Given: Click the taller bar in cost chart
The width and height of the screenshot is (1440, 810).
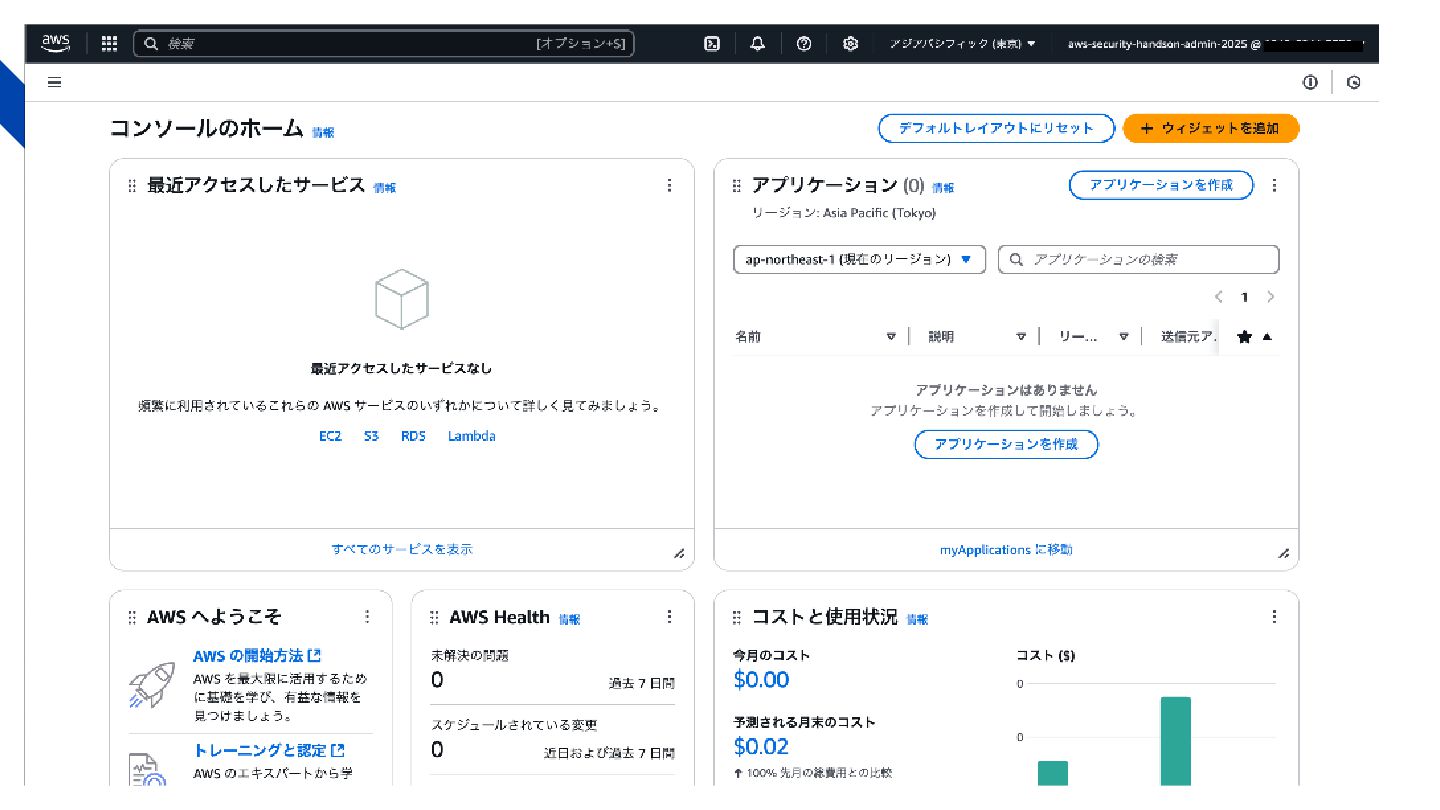Looking at the screenshot, I should [1175, 741].
